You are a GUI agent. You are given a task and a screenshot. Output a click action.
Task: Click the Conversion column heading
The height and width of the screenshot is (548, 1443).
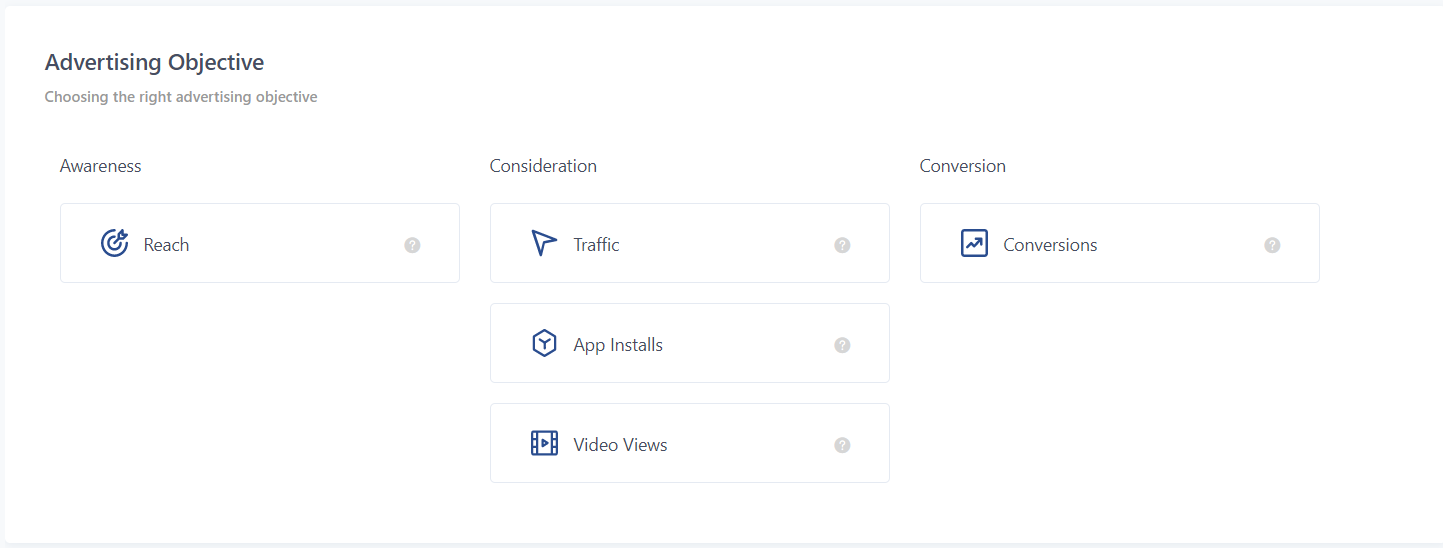(x=962, y=166)
